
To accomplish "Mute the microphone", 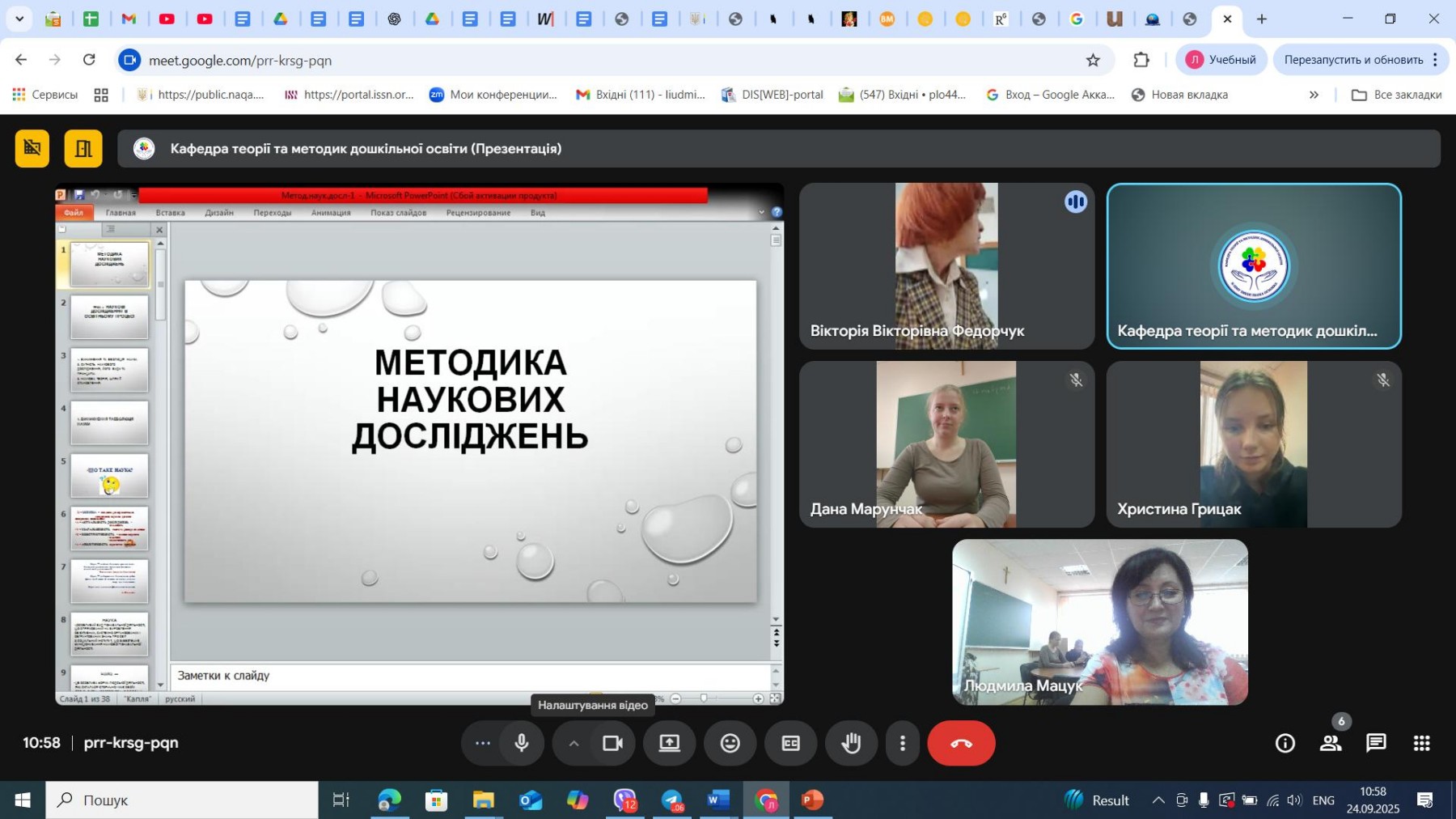I will [522, 743].
